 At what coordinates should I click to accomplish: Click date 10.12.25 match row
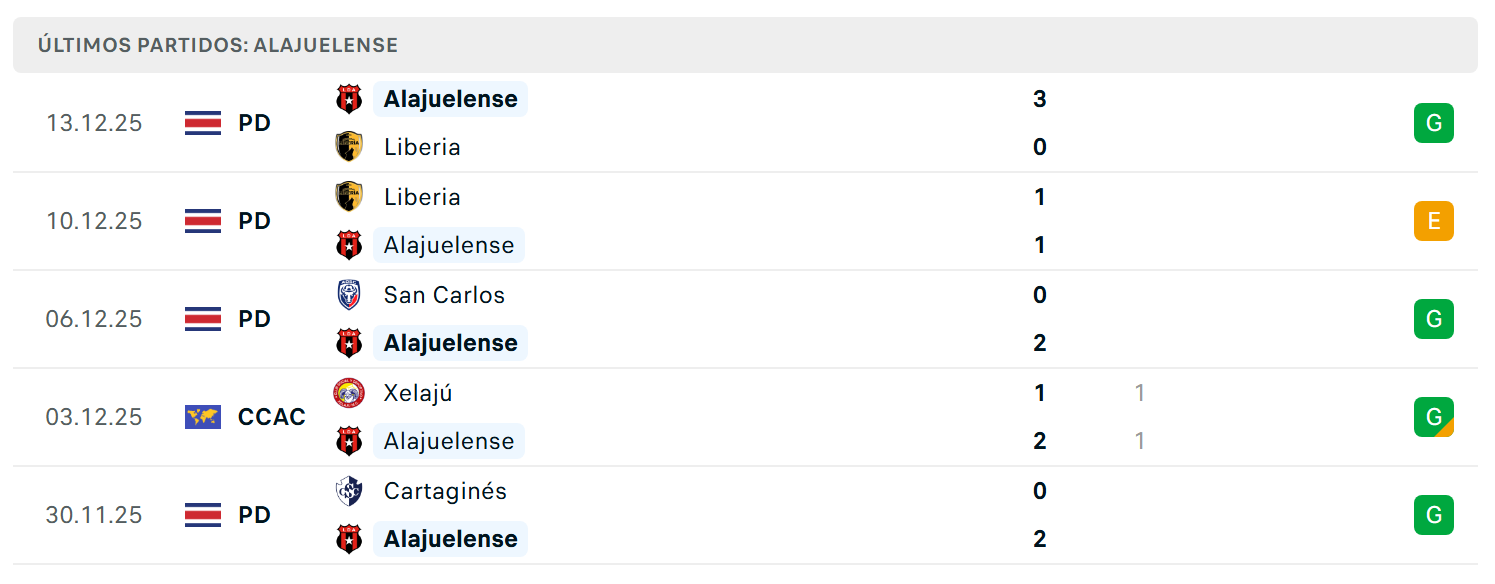tap(94, 221)
